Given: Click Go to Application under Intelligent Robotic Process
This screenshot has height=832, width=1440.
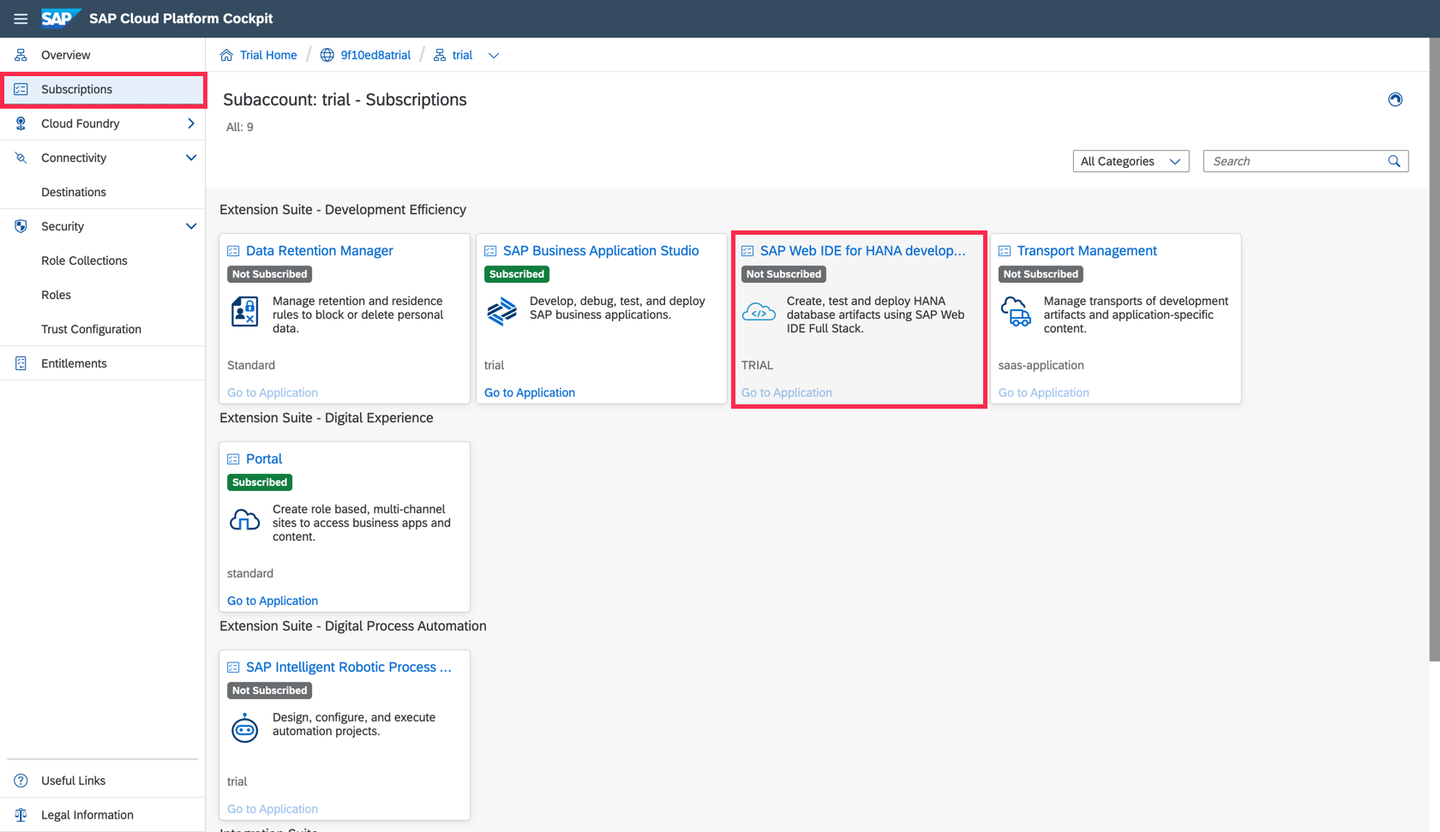Looking at the screenshot, I should pos(273,809).
